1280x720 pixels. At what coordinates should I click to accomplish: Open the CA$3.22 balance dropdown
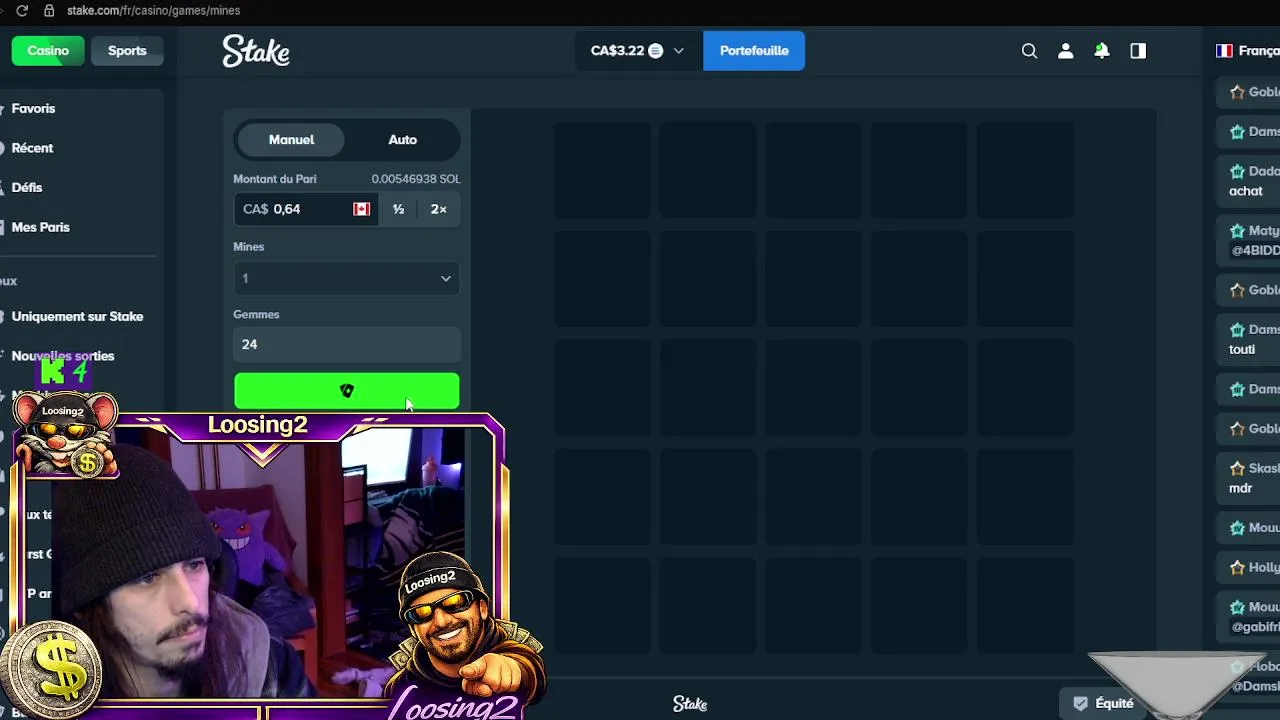click(x=638, y=51)
